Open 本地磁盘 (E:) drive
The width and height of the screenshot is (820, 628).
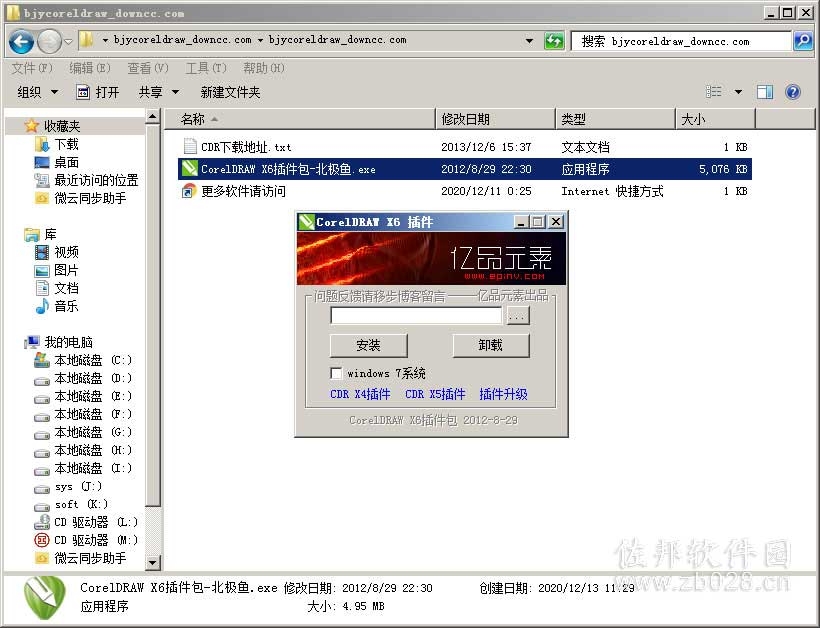pos(84,396)
